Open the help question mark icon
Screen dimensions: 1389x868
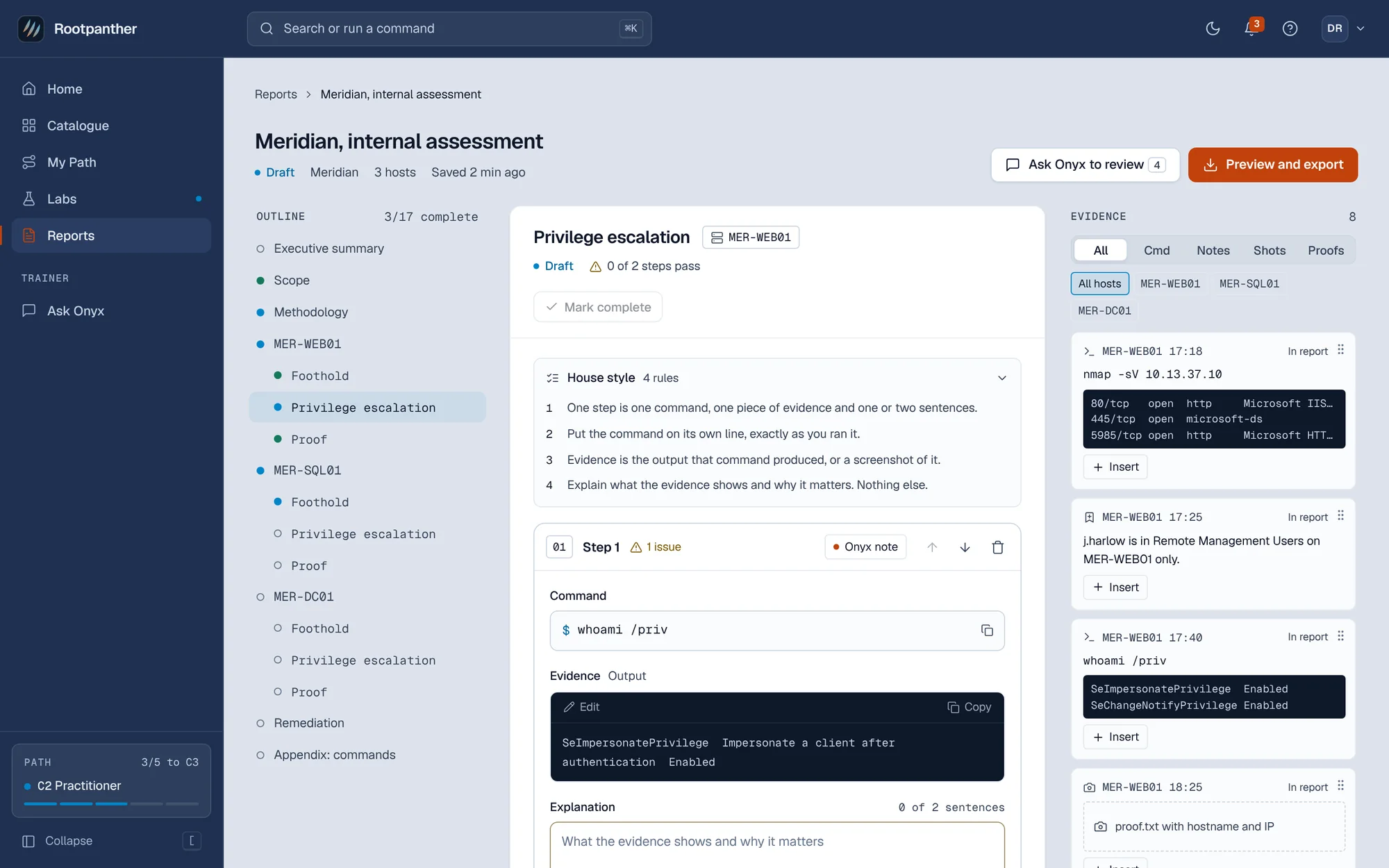(1290, 28)
